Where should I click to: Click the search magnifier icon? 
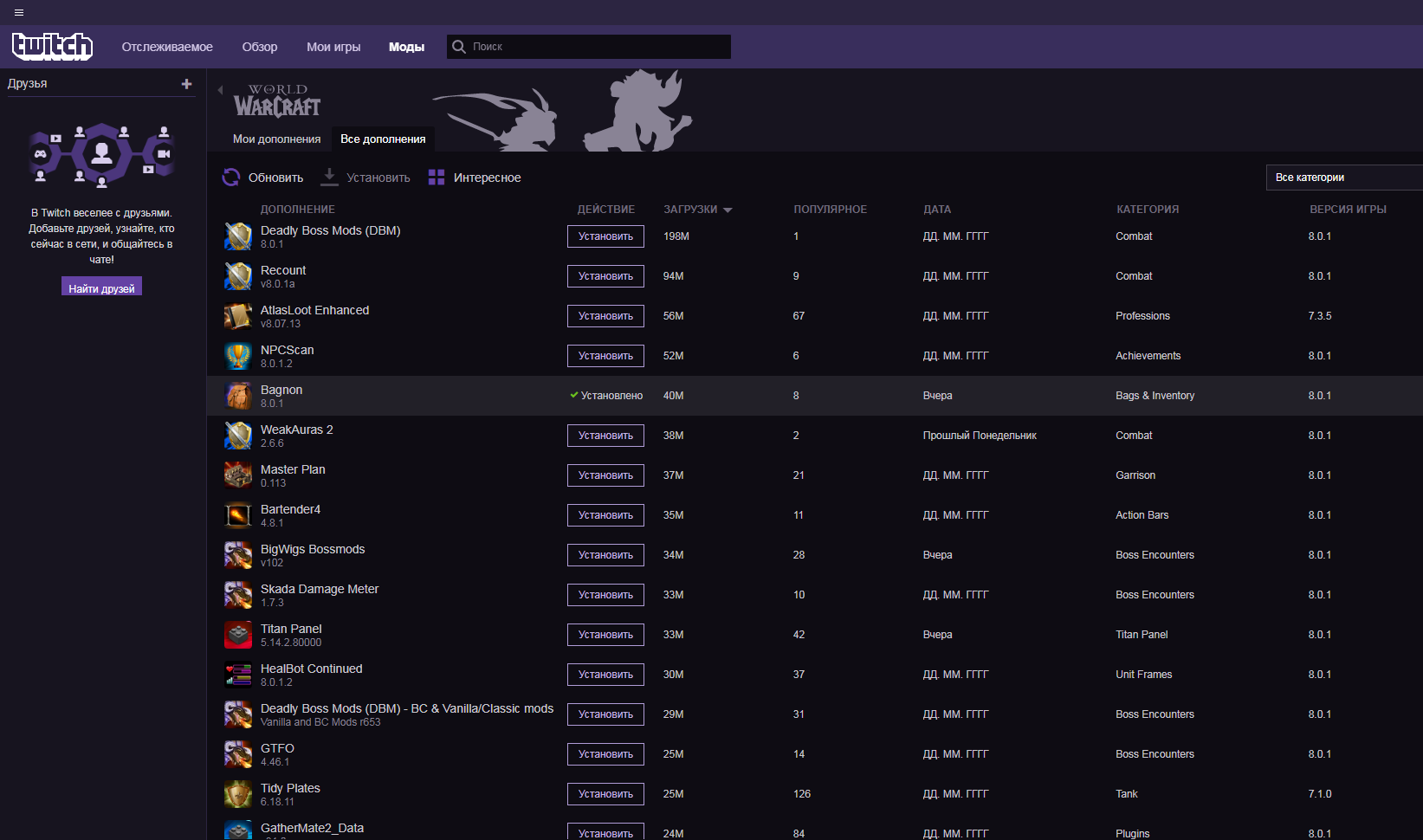(459, 47)
